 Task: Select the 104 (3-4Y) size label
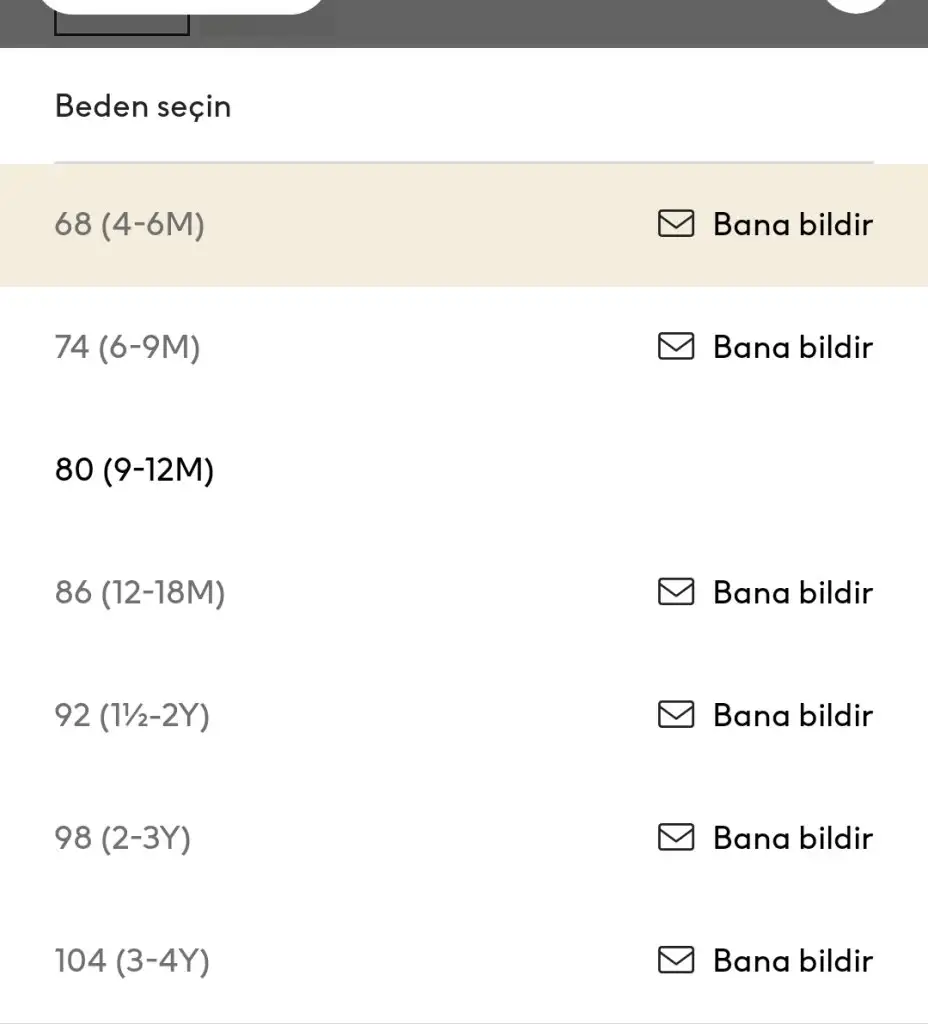point(132,961)
